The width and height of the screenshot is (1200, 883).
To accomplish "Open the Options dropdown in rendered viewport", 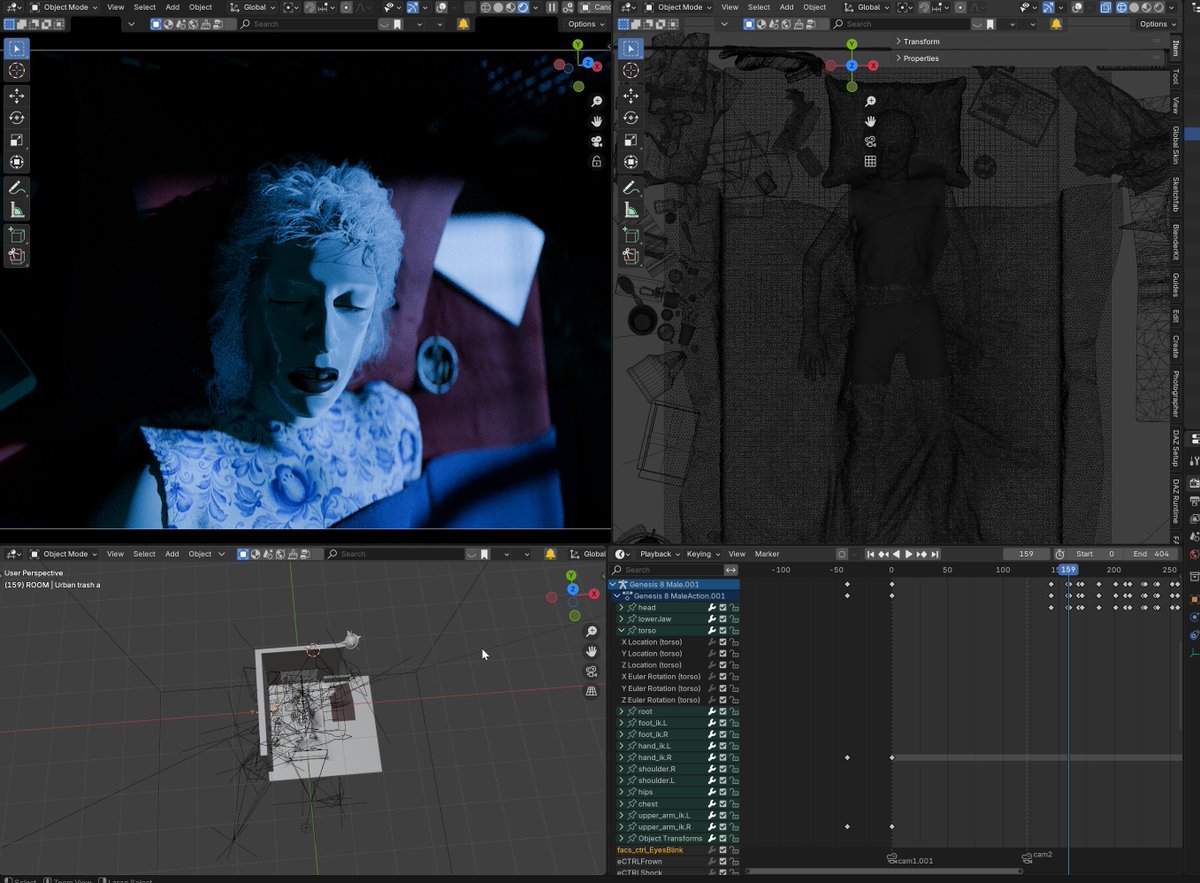I will pyautogui.click(x=585, y=24).
